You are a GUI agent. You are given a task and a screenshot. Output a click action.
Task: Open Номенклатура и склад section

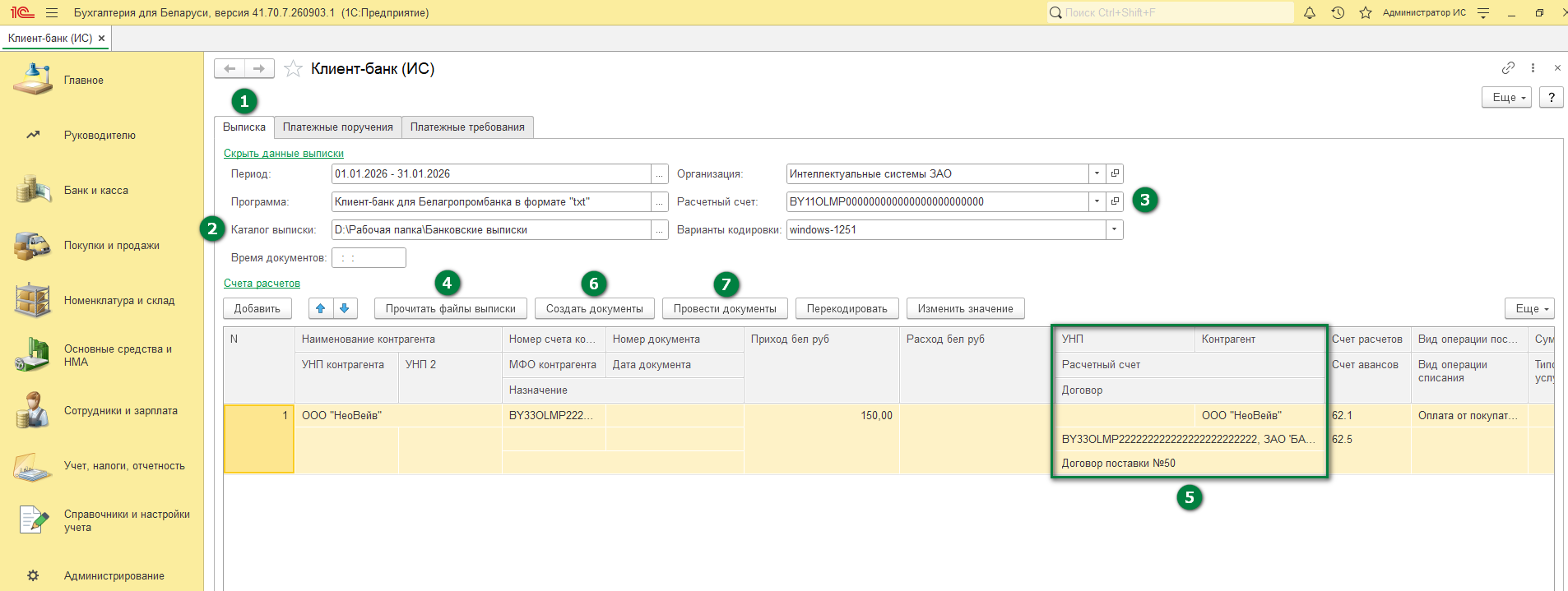pos(119,300)
